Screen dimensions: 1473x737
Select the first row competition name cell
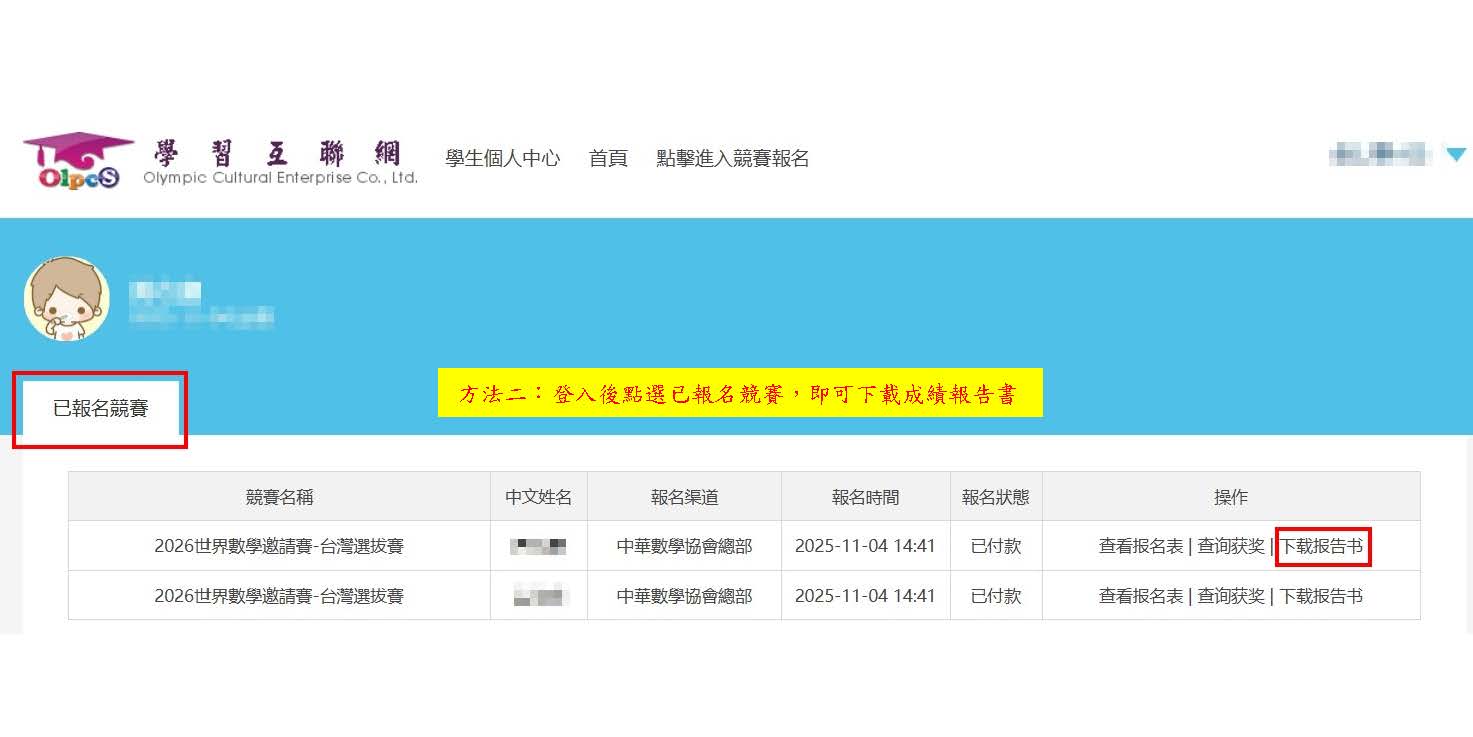pyautogui.click(x=279, y=546)
